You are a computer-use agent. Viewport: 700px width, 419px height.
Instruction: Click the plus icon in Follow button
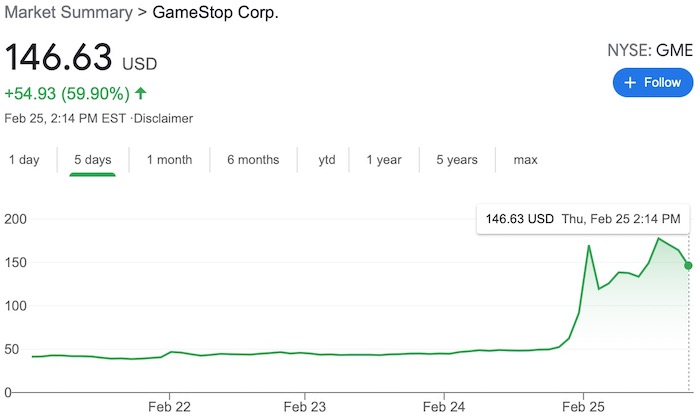(x=630, y=83)
